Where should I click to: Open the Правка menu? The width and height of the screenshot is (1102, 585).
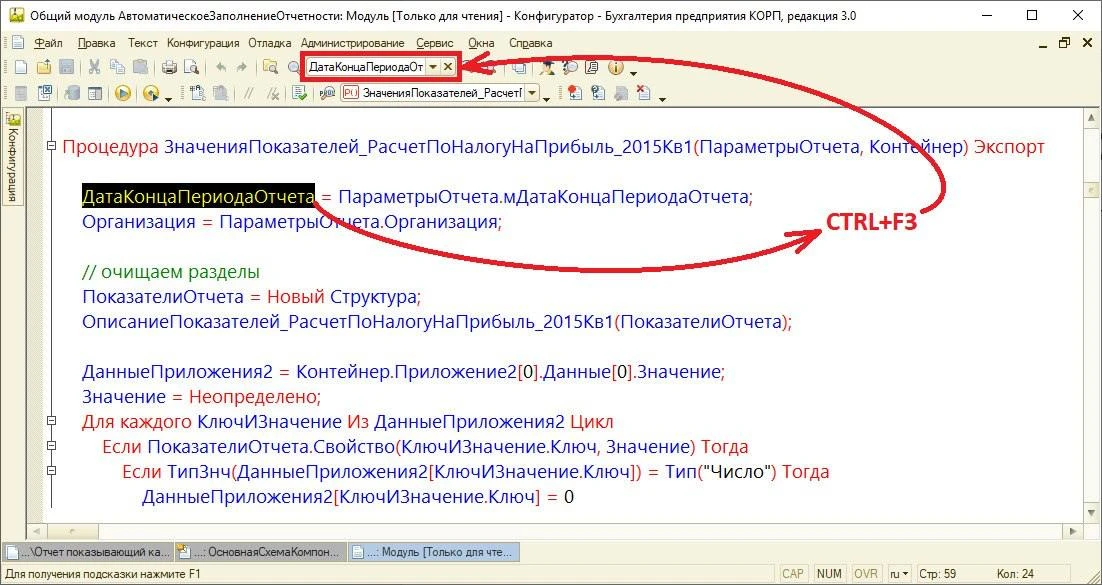(x=96, y=43)
